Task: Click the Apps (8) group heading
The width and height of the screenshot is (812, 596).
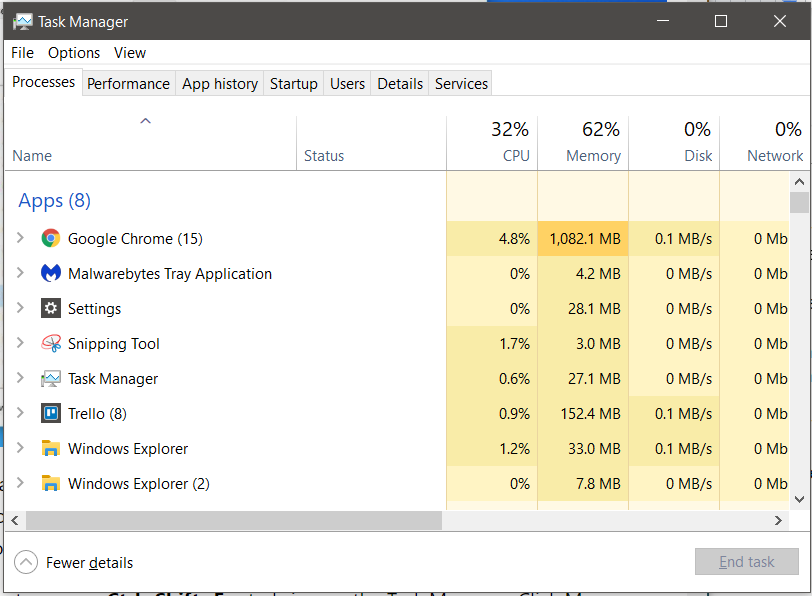Action: [54, 200]
